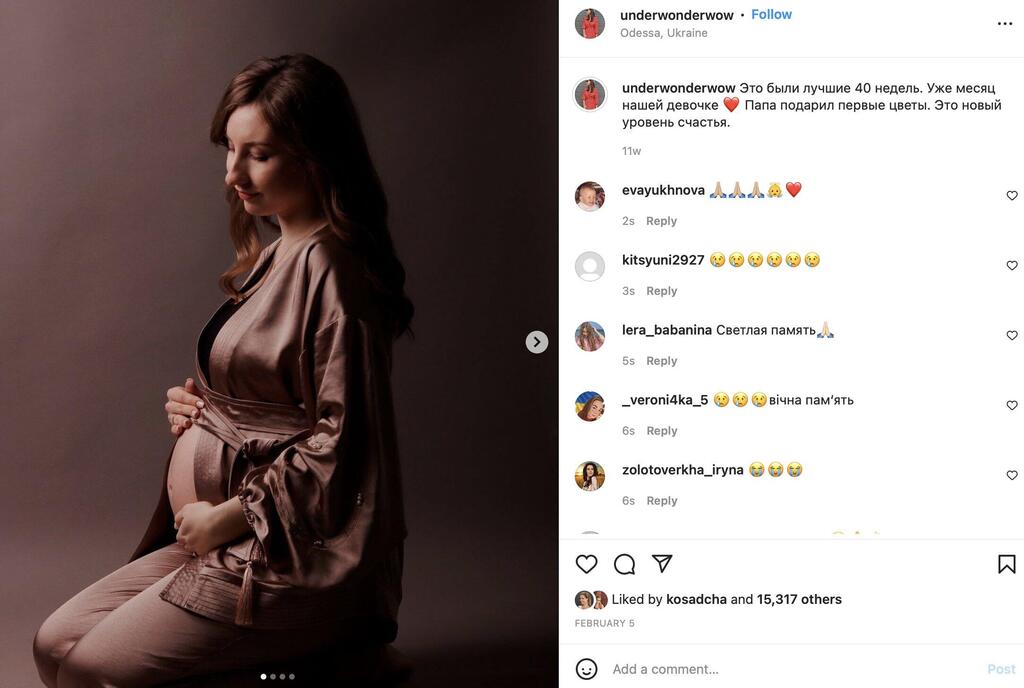Like _veroni4ka_5's comment heart
The width and height of the screenshot is (1024, 688).
(1012, 405)
